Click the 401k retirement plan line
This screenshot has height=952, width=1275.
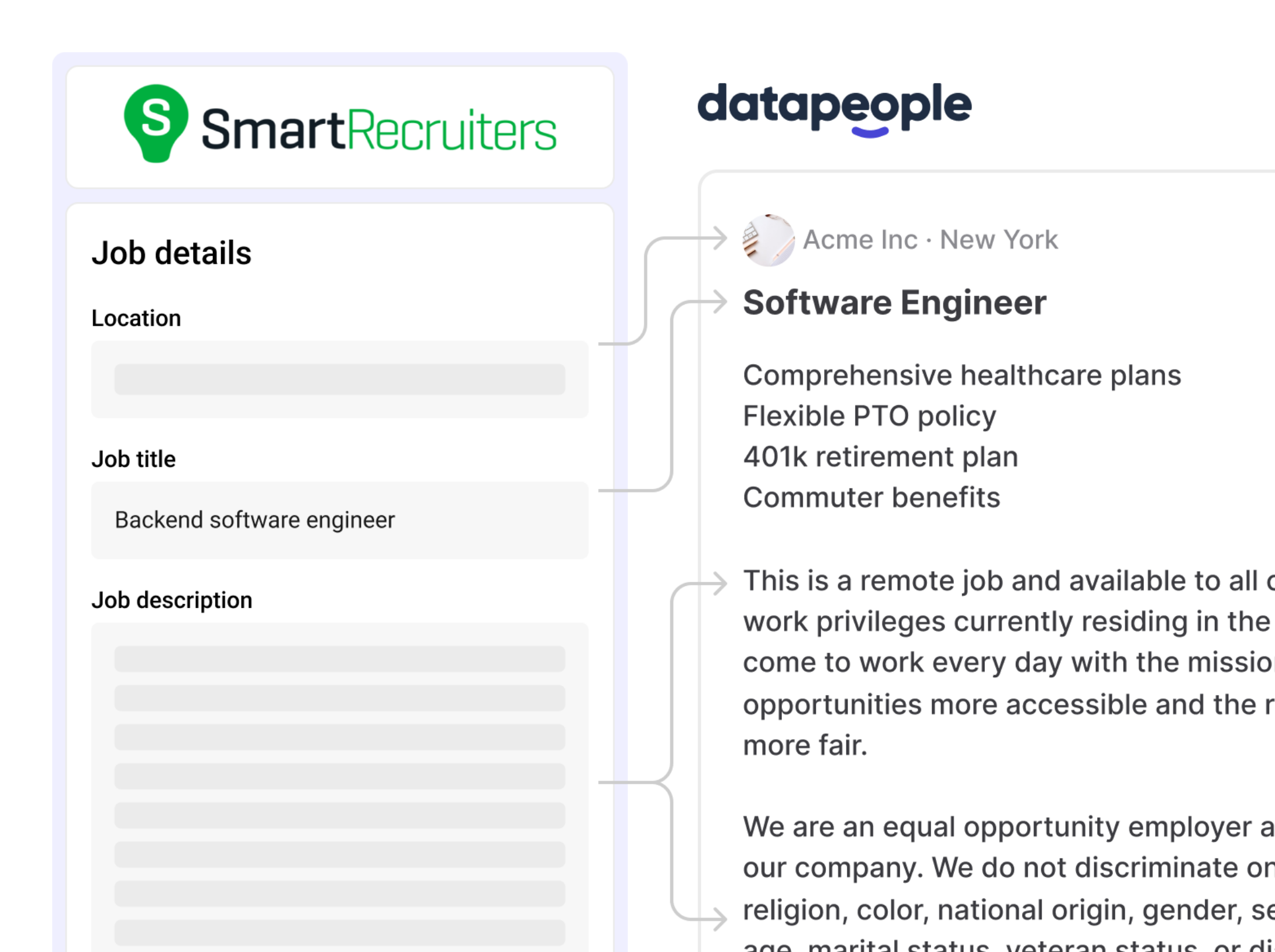point(880,457)
